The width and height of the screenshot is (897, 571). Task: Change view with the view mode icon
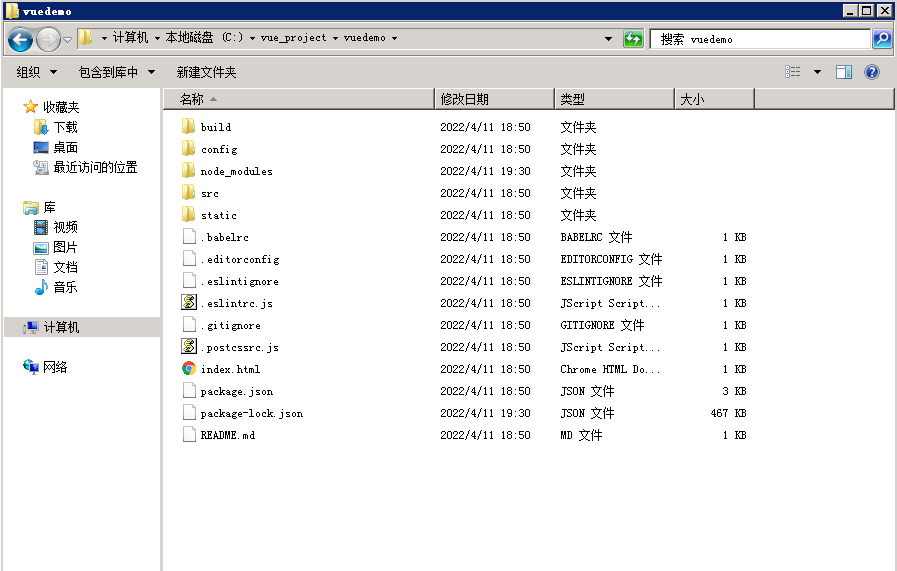[792, 72]
